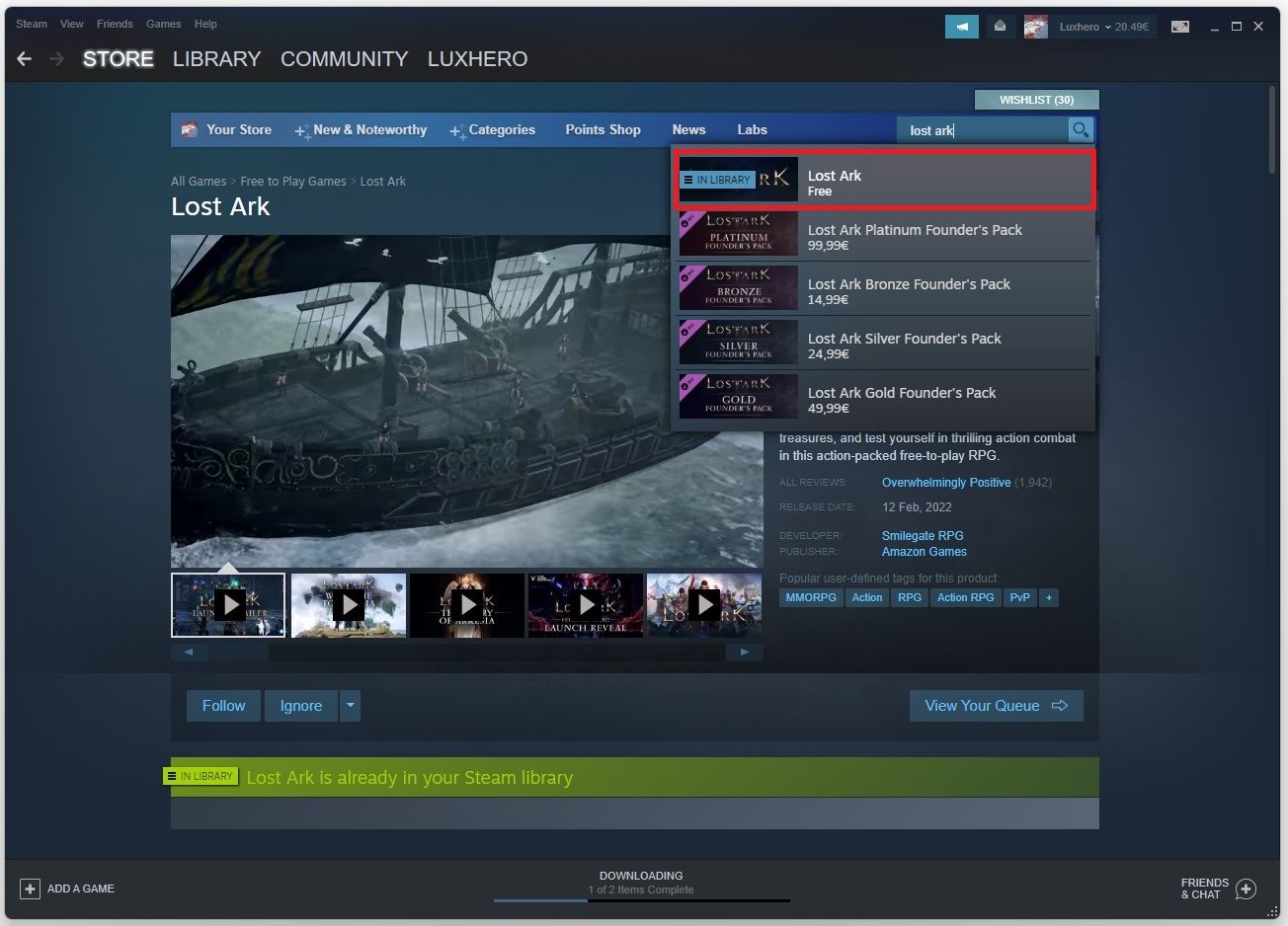Open the Help menu

click(x=205, y=24)
